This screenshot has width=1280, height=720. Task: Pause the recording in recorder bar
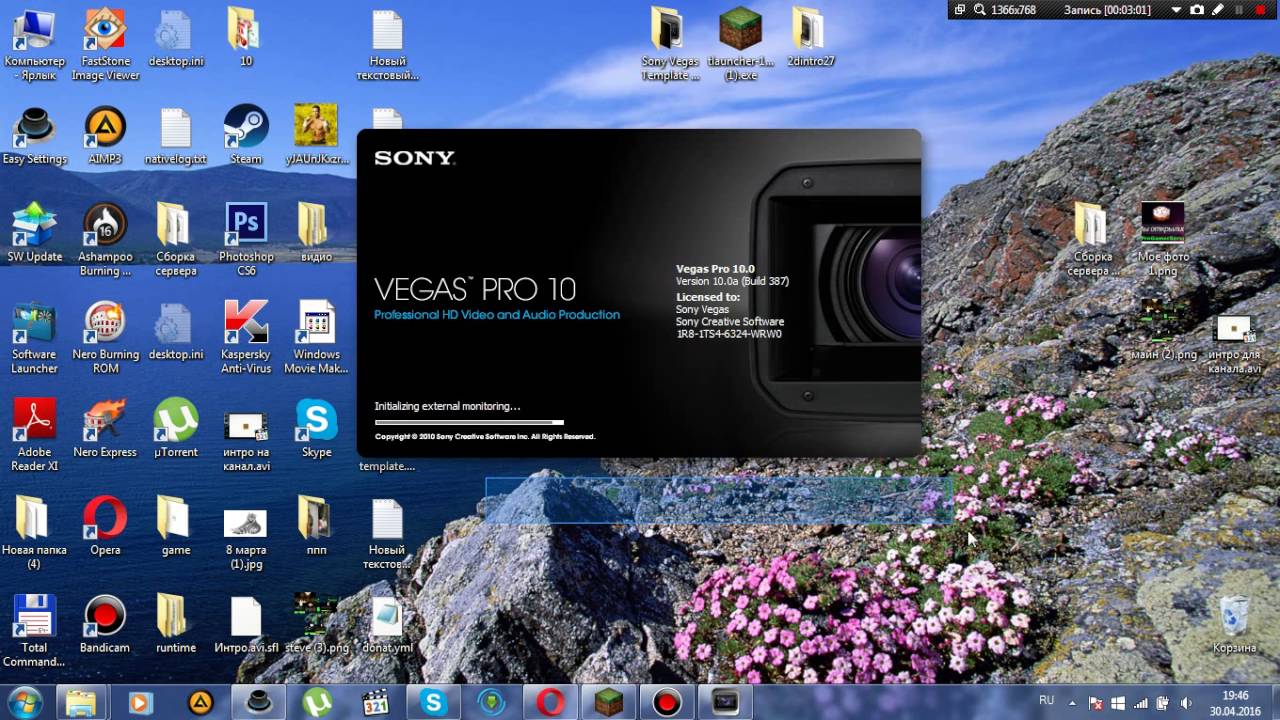coord(1237,9)
